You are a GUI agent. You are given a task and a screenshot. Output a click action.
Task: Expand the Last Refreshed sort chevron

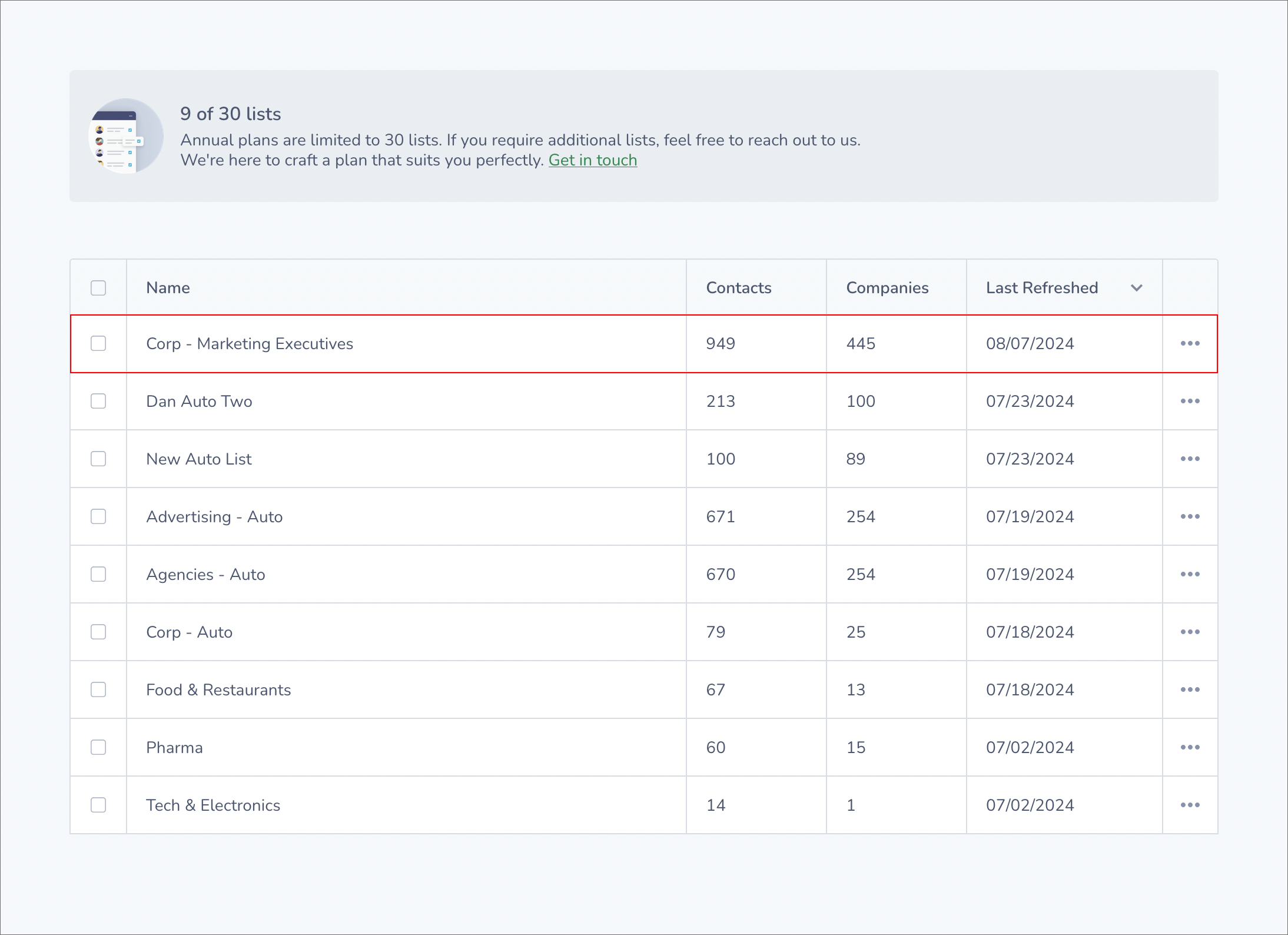tap(1137, 288)
